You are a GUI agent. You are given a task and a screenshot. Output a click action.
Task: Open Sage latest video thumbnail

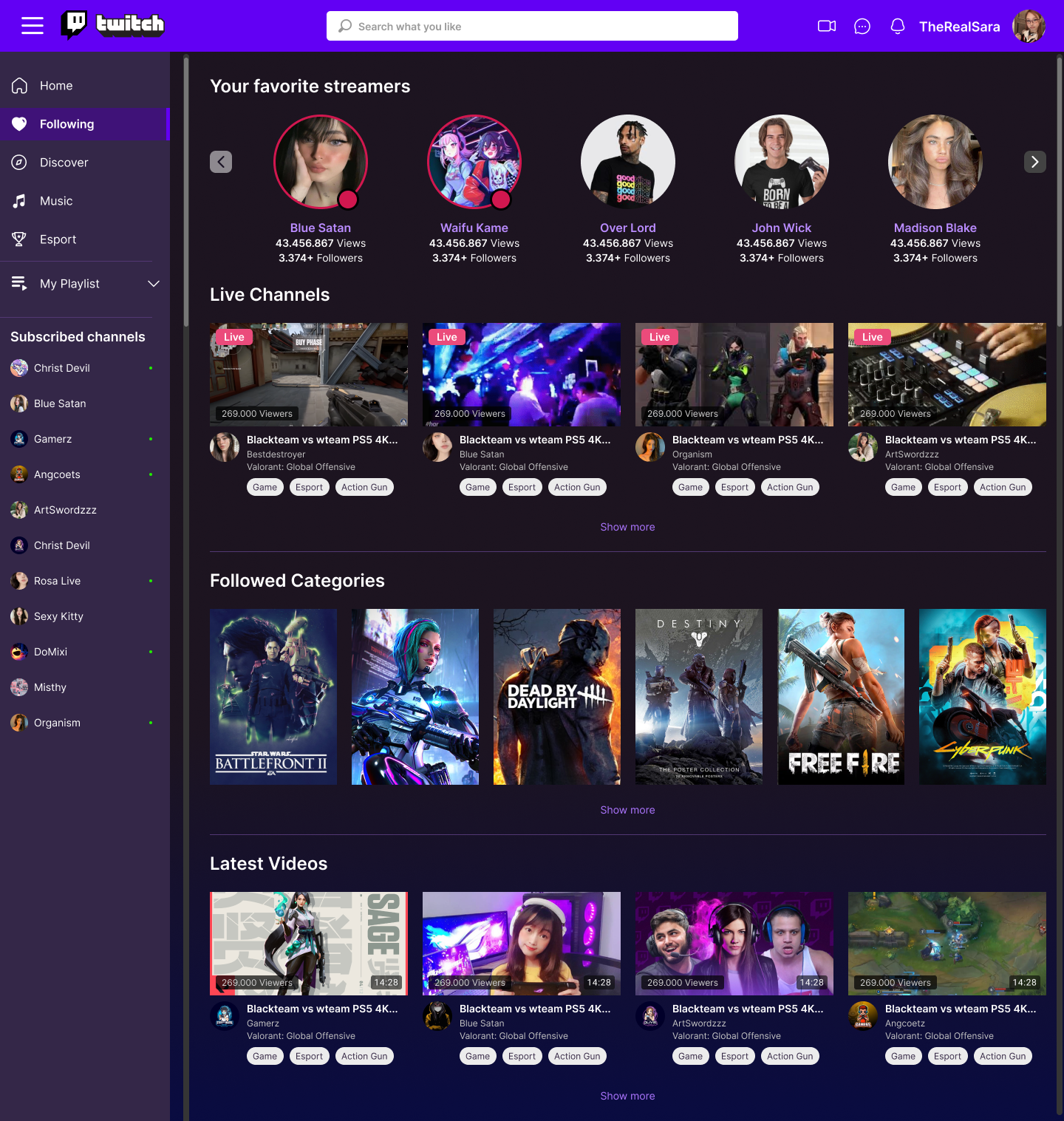pyautogui.click(x=309, y=944)
